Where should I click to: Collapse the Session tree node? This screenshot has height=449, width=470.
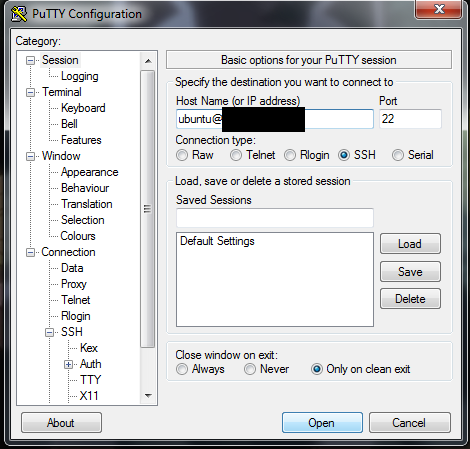click(30, 60)
